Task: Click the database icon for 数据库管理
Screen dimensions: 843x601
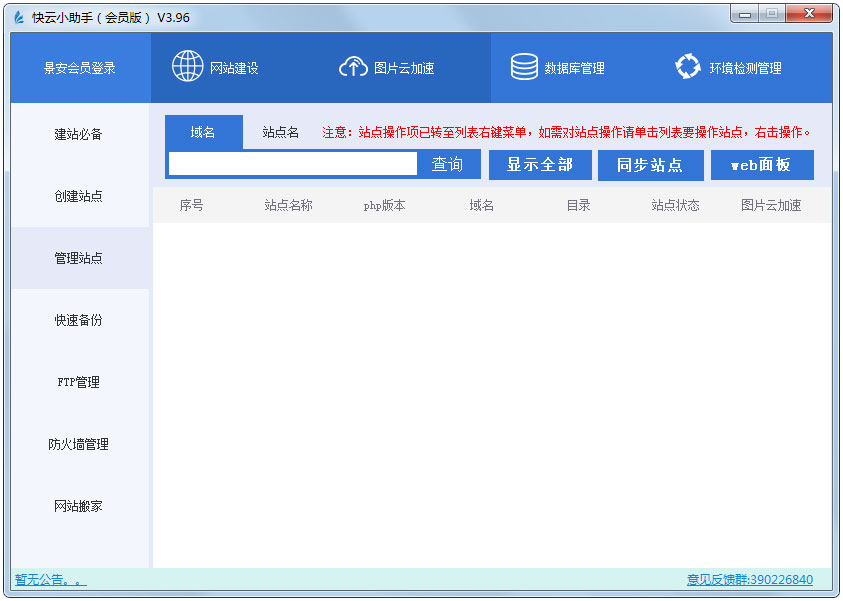Action: (x=524, y=67)
